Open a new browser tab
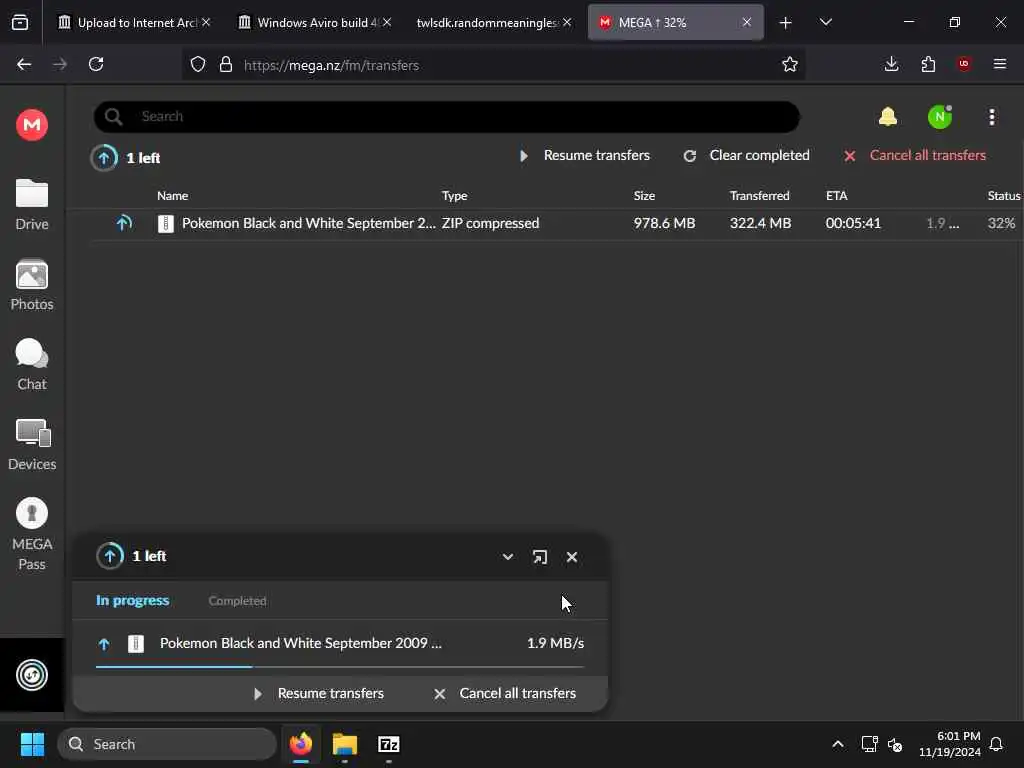This screenshot has width=1024, height=768. pos(786,23)
